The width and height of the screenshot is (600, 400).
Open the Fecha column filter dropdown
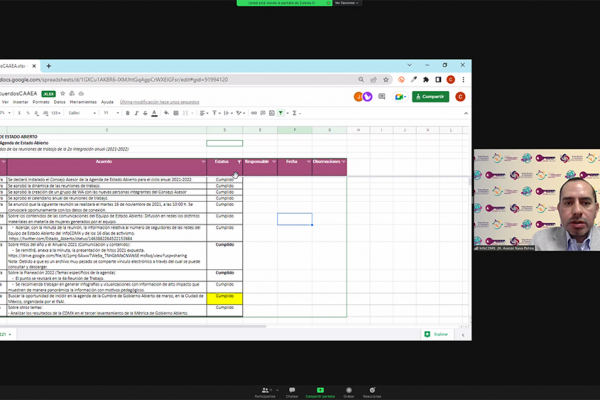pos(308,162)
